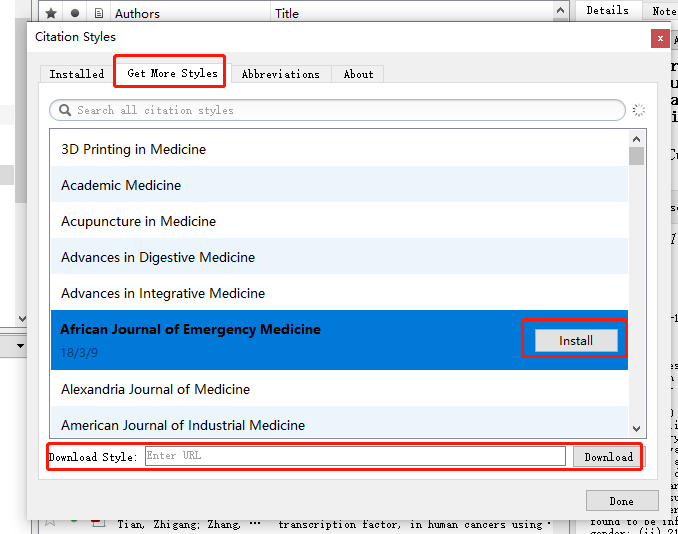Open the Details panel tab
This screenshot has height=534, width=678.
point(608,10)
